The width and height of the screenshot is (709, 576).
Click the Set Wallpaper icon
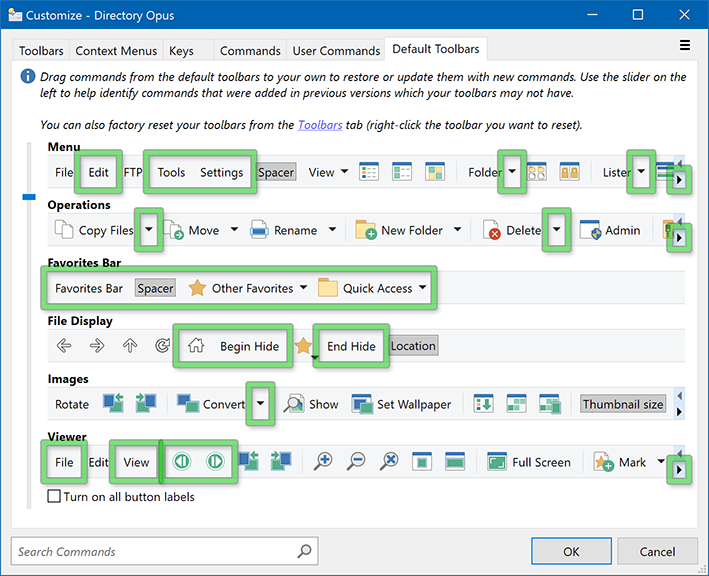point(362,404)
